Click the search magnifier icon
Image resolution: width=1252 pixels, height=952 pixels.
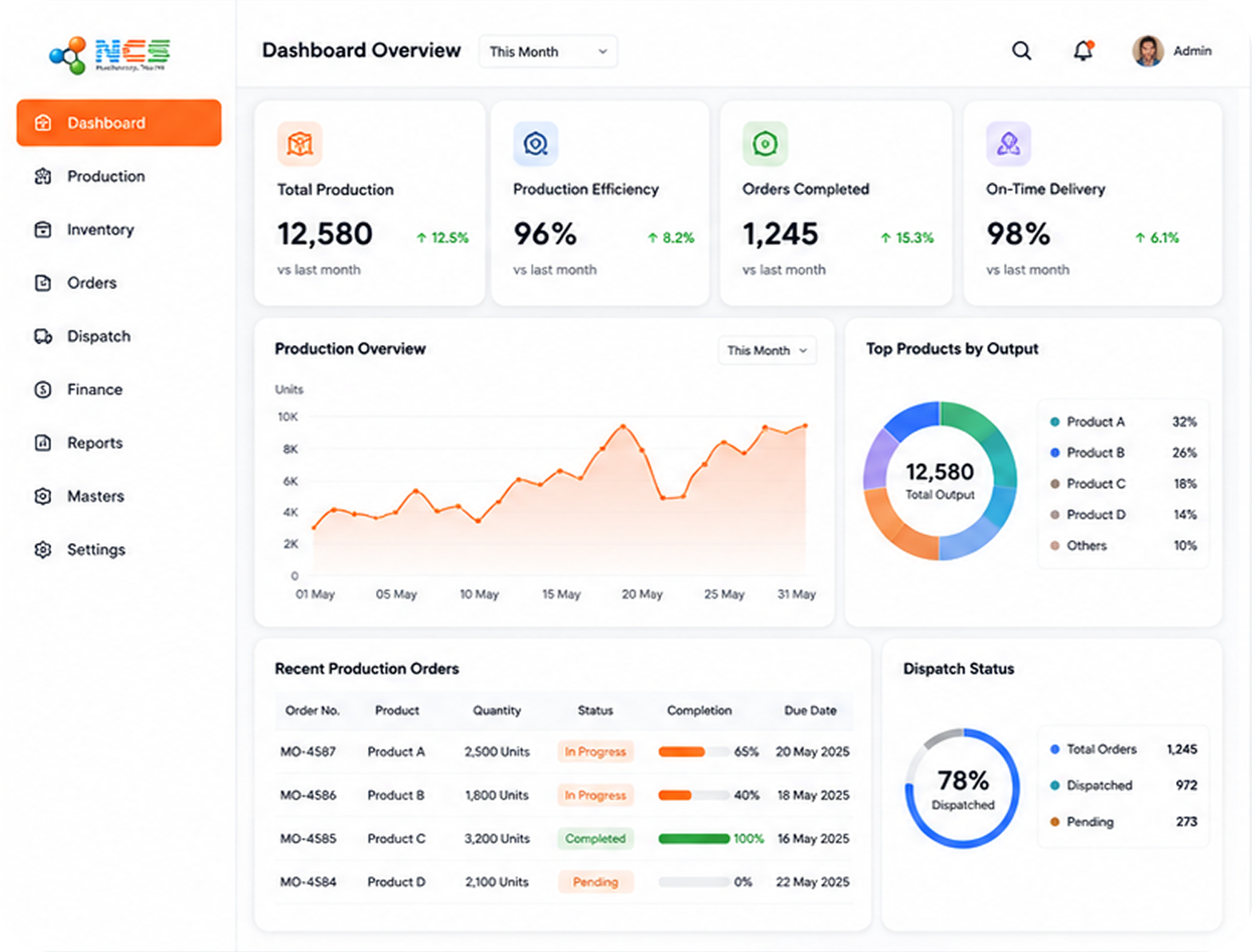1021,51
